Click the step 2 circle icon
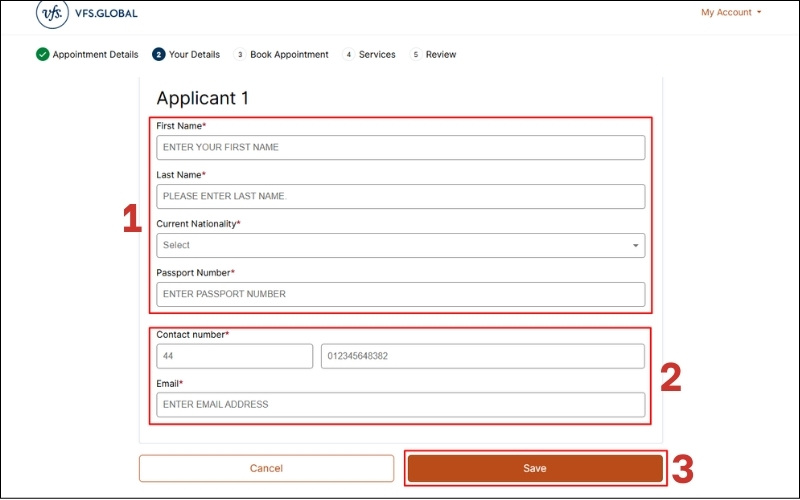 click(159, 55)
